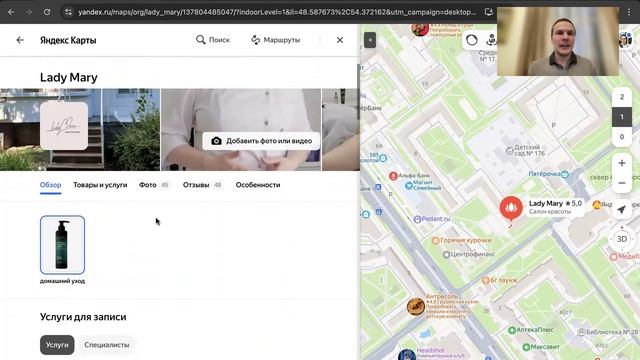Image resolution: width=640 pixels, height=360 pixels.
Task: Switch to Особенности tab
Action: [x=258, y=185]
